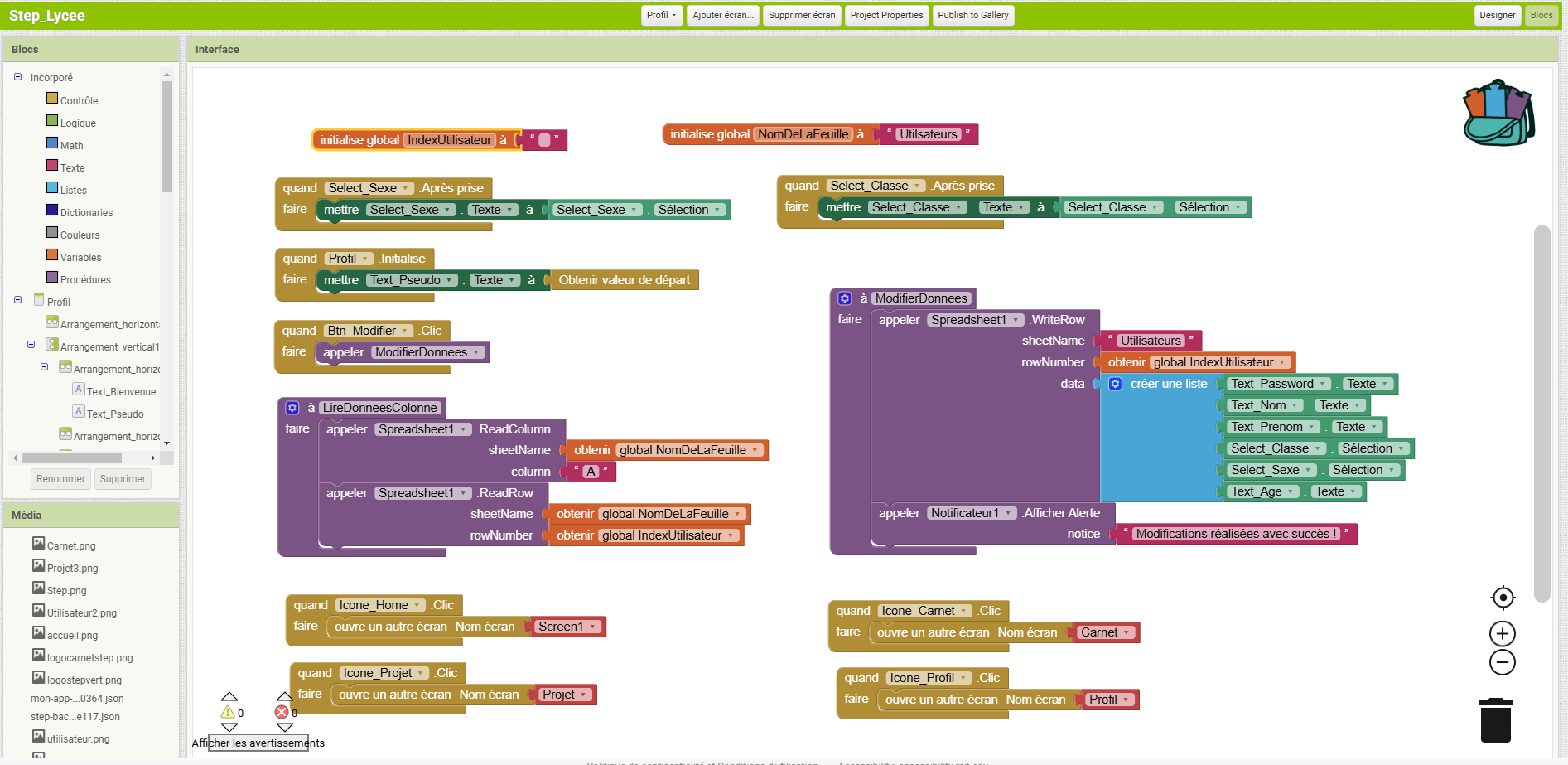The height and width of the screenshot is (765, 1568).
Task: Open the Math blocks drawer
Action: 71,144
